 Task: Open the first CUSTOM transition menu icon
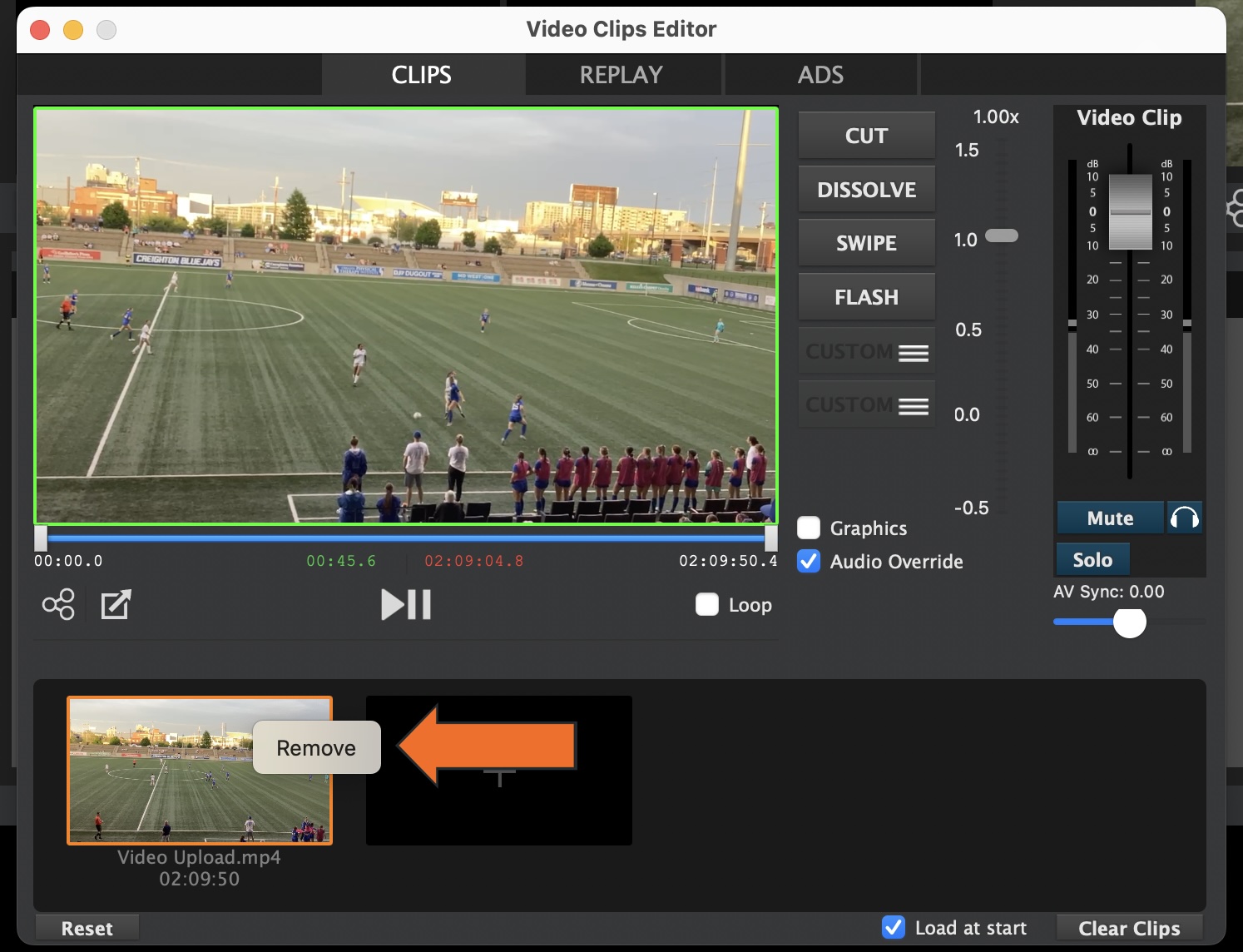click(914, 354)
